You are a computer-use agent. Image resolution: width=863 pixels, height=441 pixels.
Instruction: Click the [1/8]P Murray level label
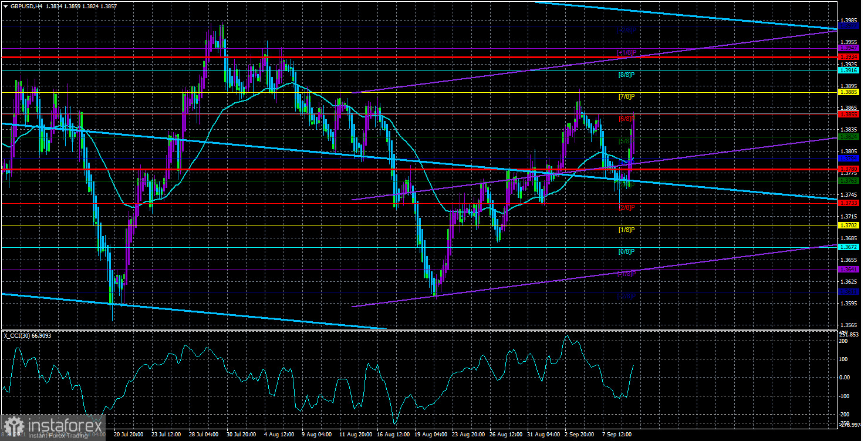[x=627, y=230]
